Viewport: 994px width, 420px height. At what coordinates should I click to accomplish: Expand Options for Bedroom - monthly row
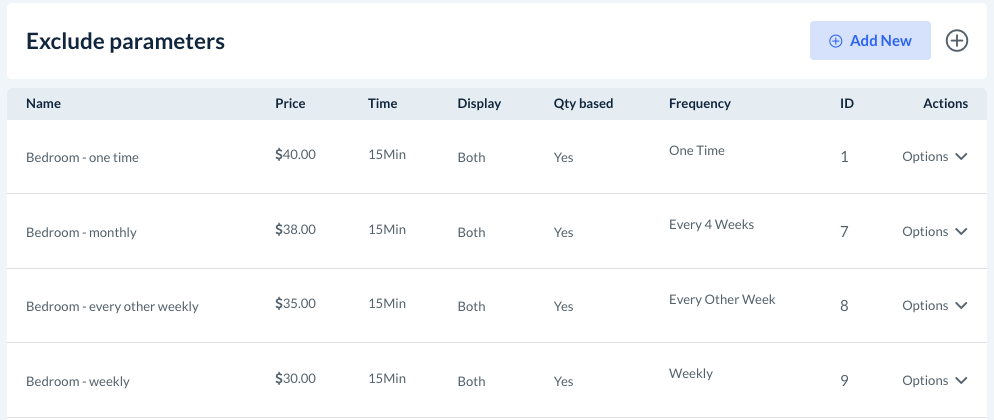coord(935,232)
